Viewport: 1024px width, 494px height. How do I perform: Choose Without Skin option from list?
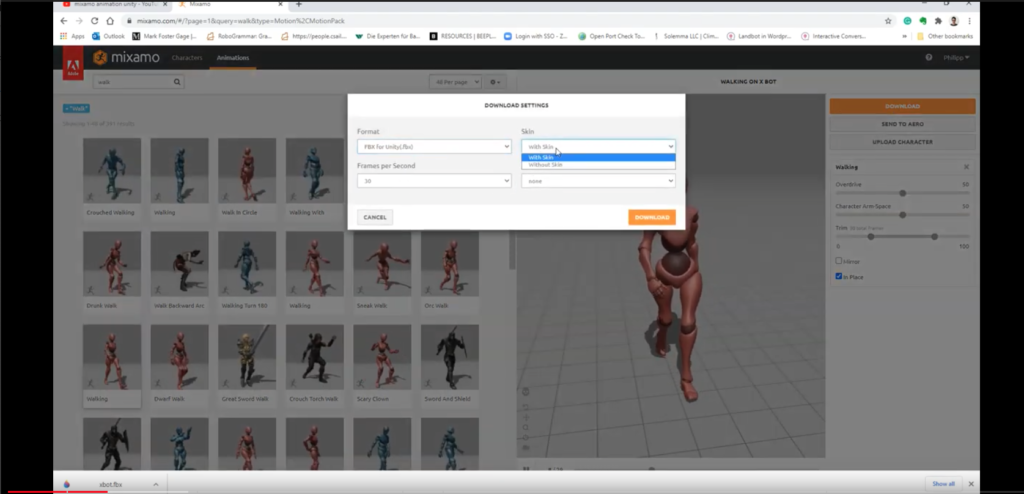click(x=546, y=164)
